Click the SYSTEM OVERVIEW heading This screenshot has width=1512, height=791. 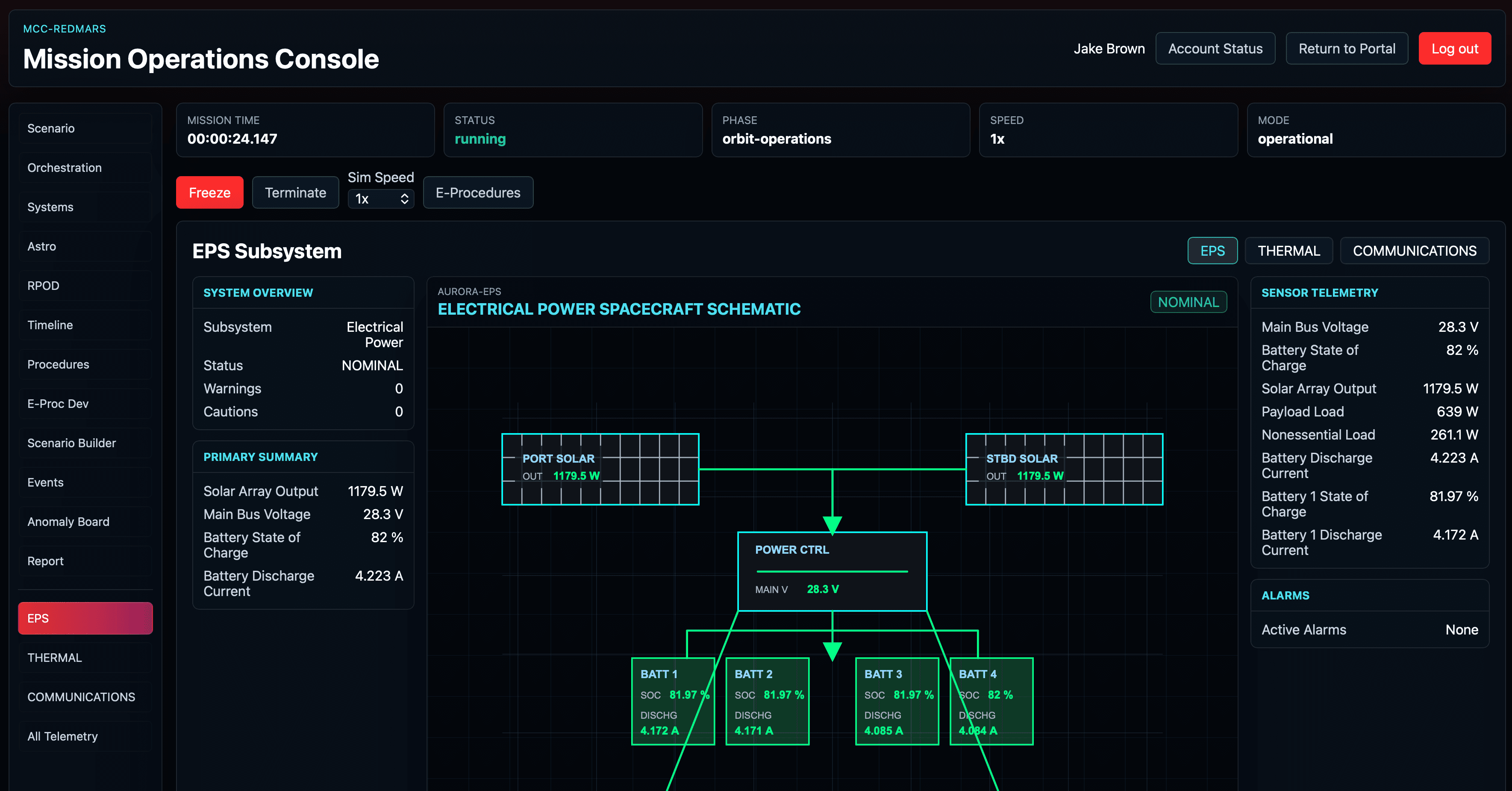click(258, 293)
